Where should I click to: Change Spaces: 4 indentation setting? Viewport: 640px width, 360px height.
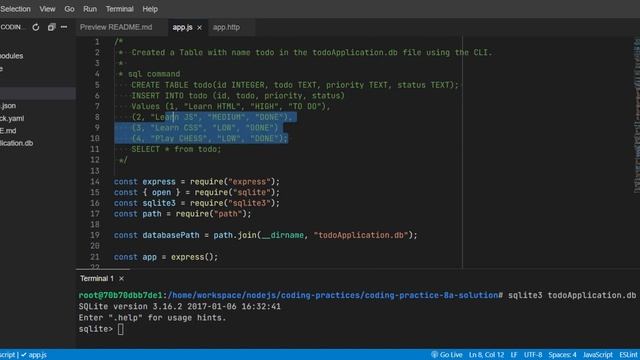click(x=562, y=355)
